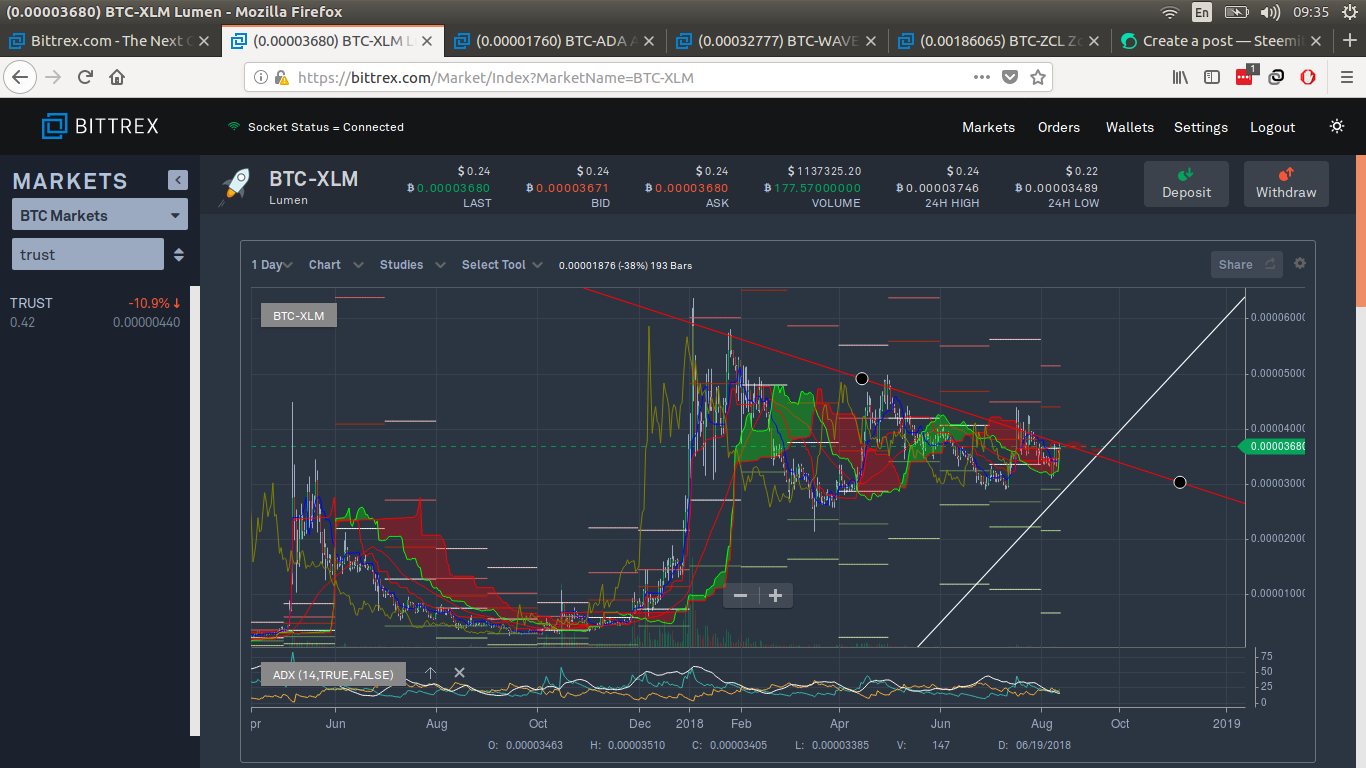Click the chart Share button
This screenshot has width=1366, height=768.
pos(1246,264)
